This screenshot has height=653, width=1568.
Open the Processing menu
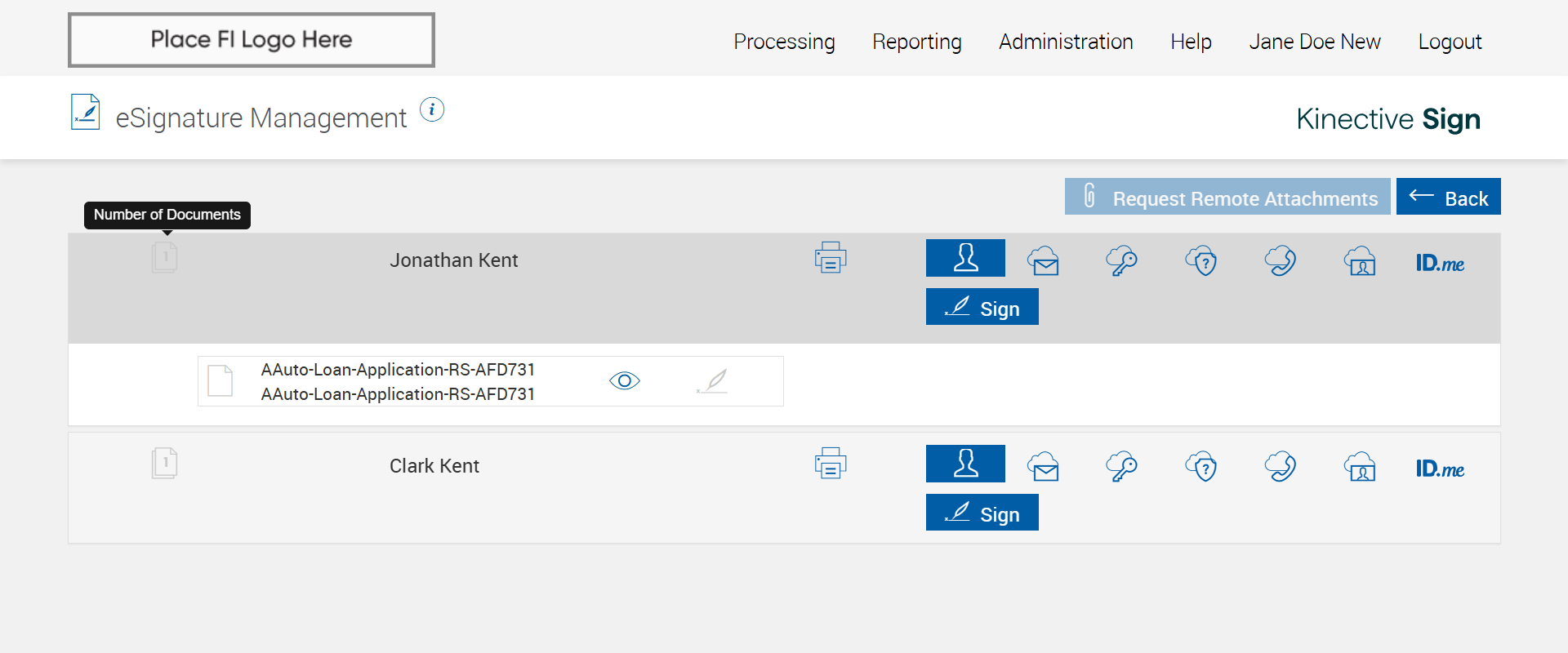784,42
